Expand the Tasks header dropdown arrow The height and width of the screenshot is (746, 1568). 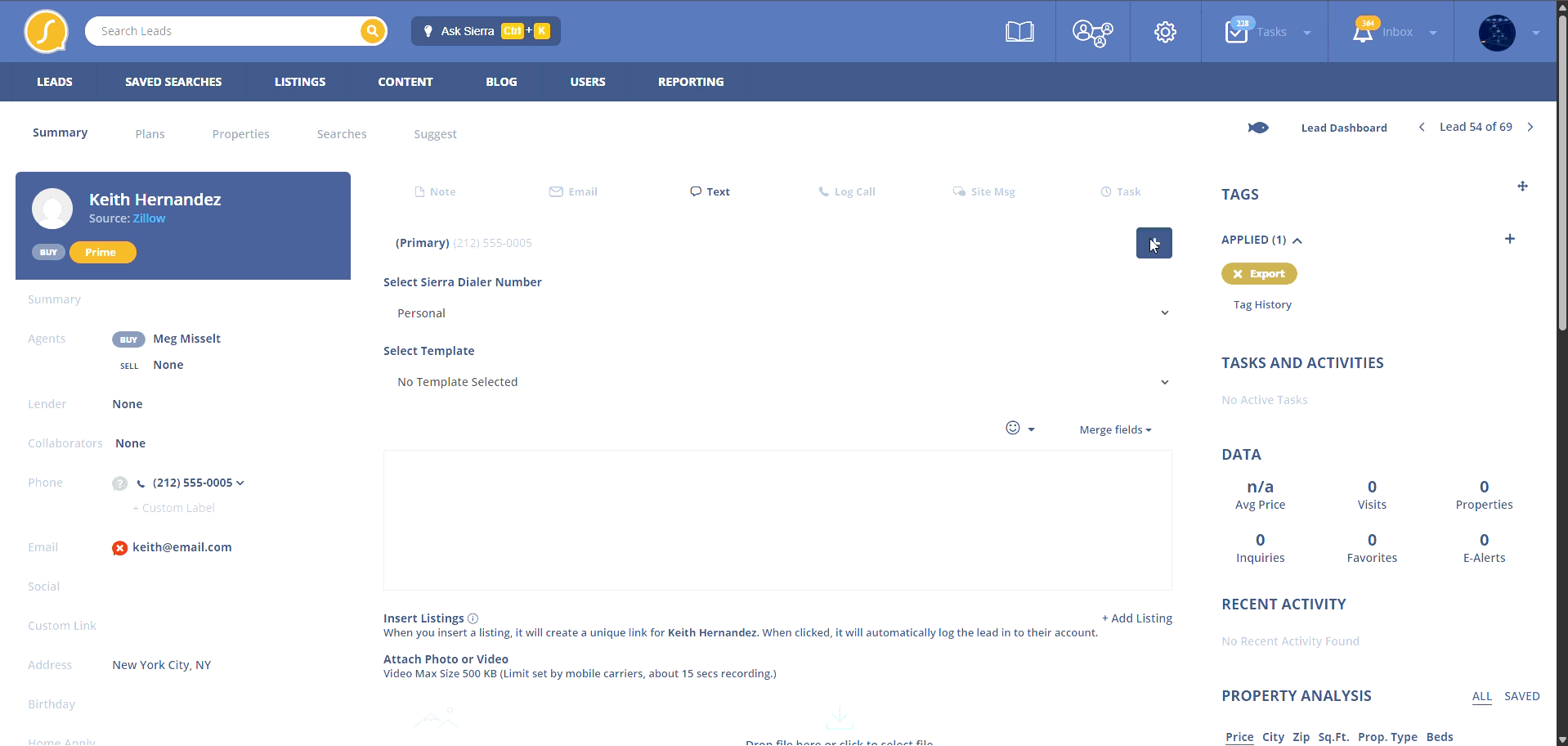click(x=1307, y=33)
